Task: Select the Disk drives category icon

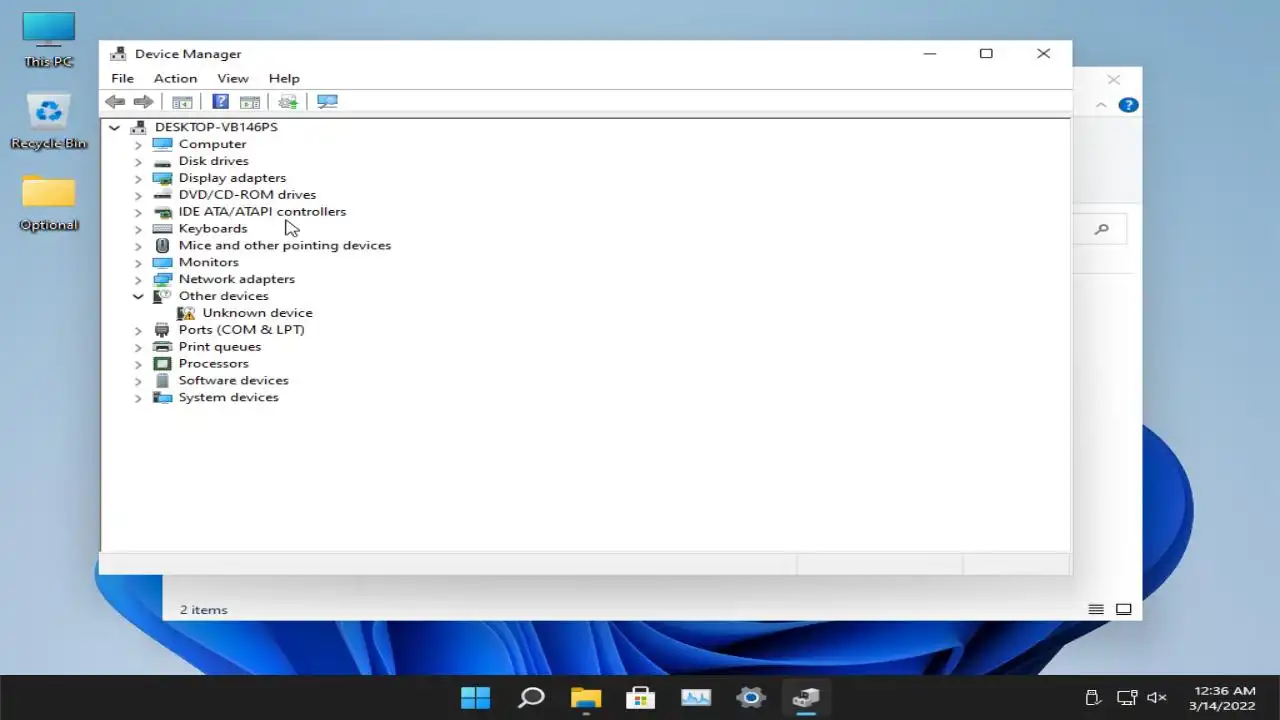Action: click(x=162, y=161)
